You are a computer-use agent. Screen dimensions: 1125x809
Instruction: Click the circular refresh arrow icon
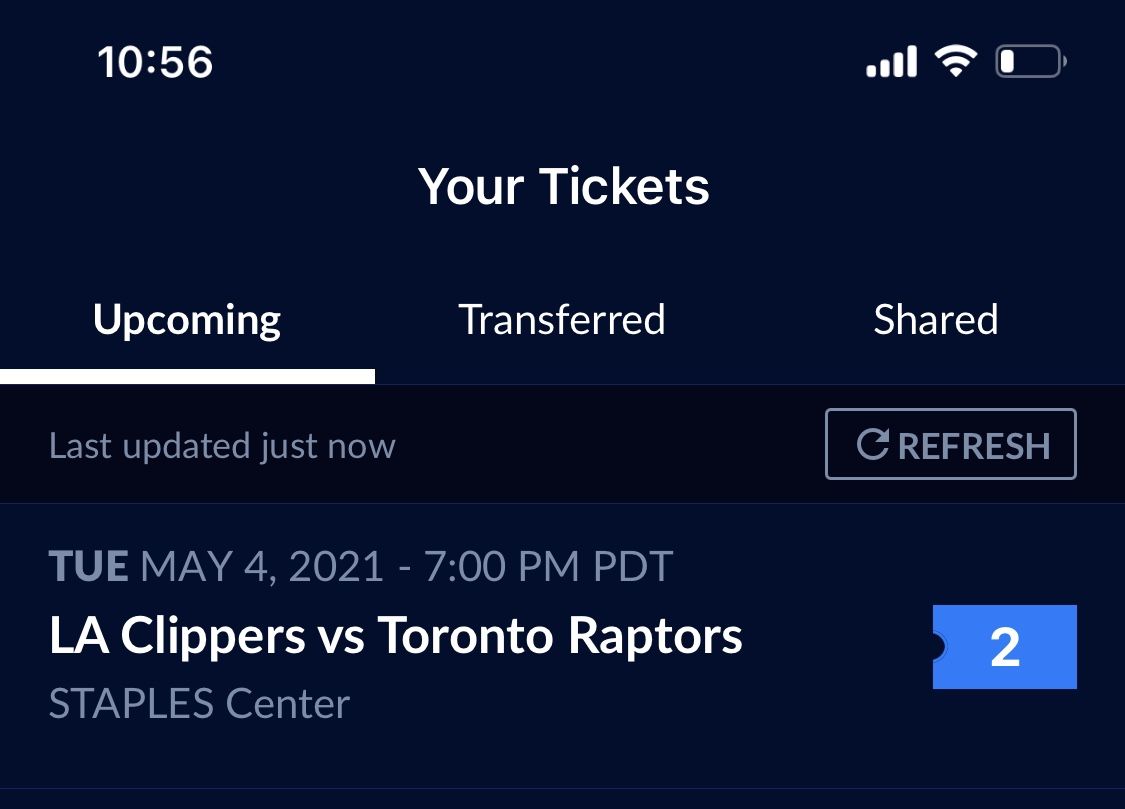(x=872, y=444)
